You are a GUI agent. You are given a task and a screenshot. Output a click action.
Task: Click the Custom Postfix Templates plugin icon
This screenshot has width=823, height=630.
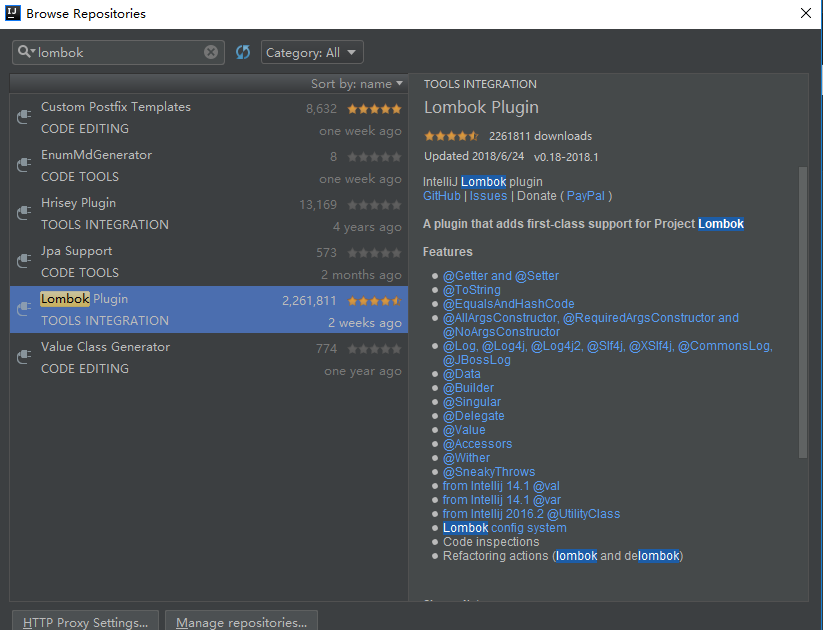(22, 117)
